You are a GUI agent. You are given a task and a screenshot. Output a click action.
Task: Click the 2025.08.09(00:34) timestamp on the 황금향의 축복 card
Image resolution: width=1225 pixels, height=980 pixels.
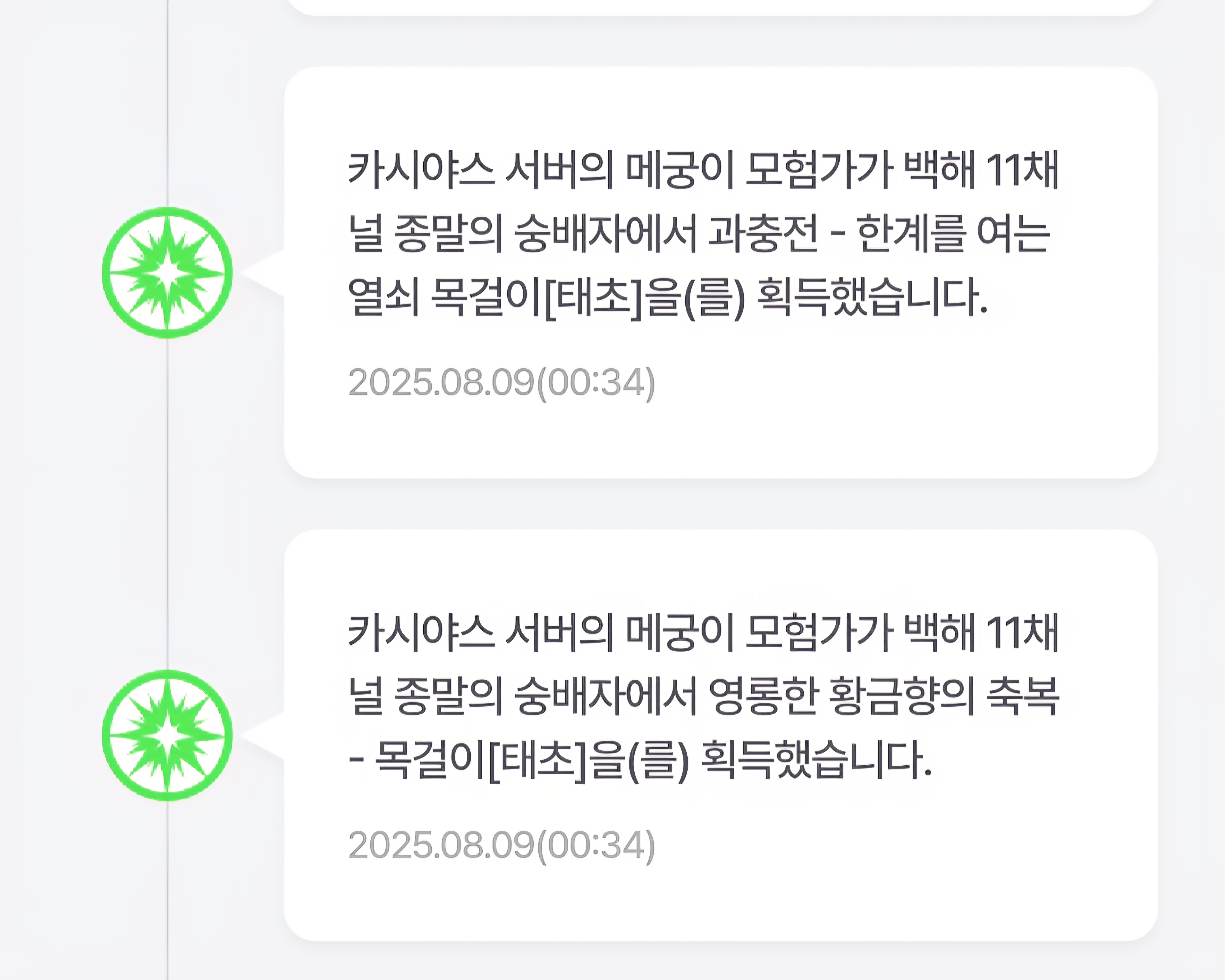(502, 845)
